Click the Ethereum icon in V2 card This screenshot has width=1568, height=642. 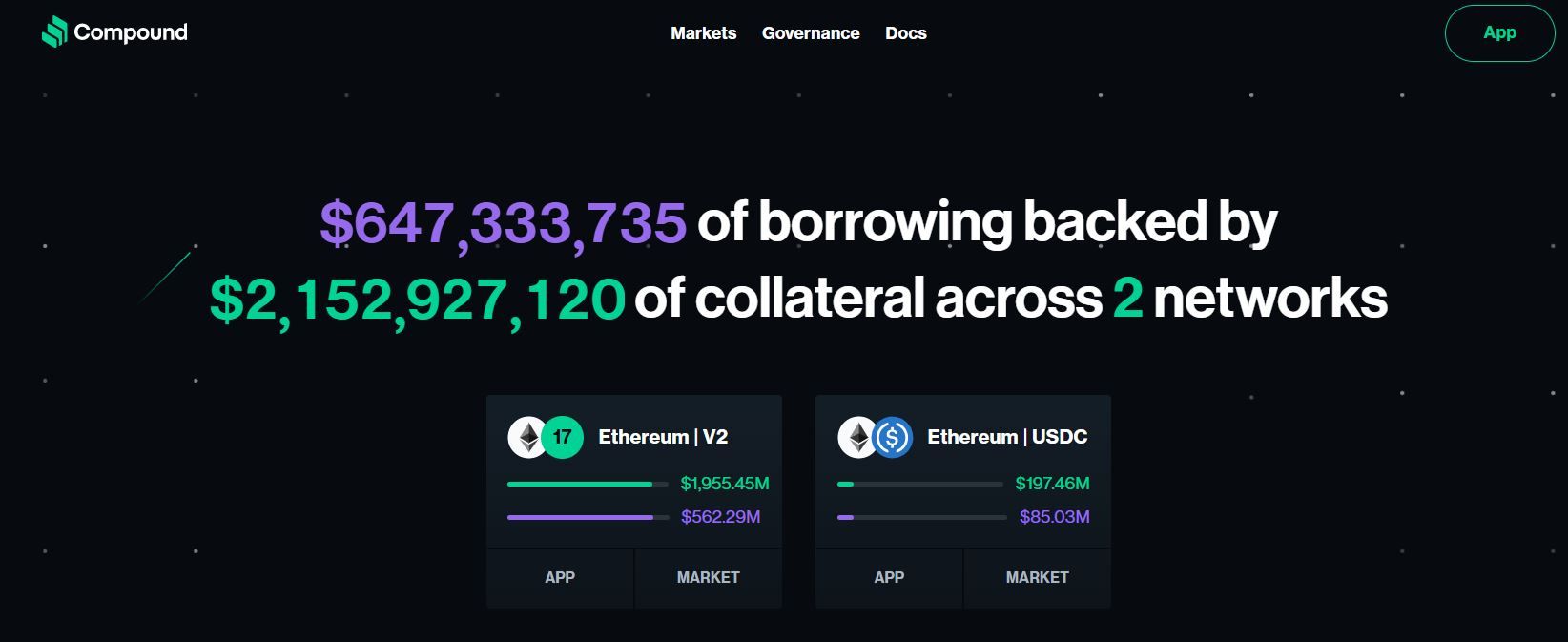coord(525,437)
